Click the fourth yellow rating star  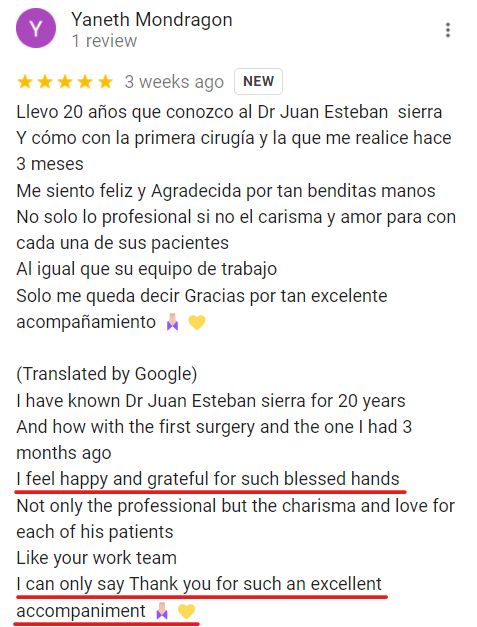pos(85,82)
